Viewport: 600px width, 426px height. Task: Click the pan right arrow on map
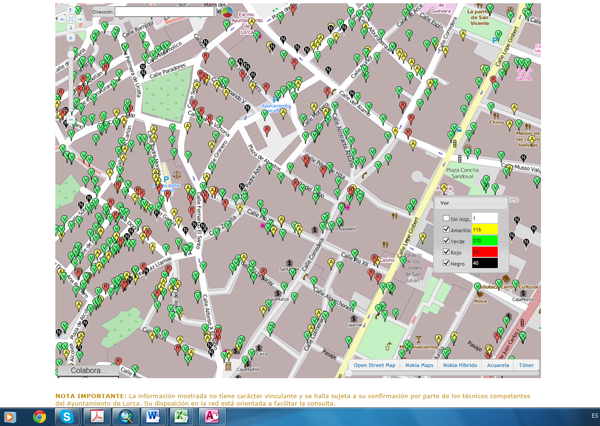click(x=79, y=17)
